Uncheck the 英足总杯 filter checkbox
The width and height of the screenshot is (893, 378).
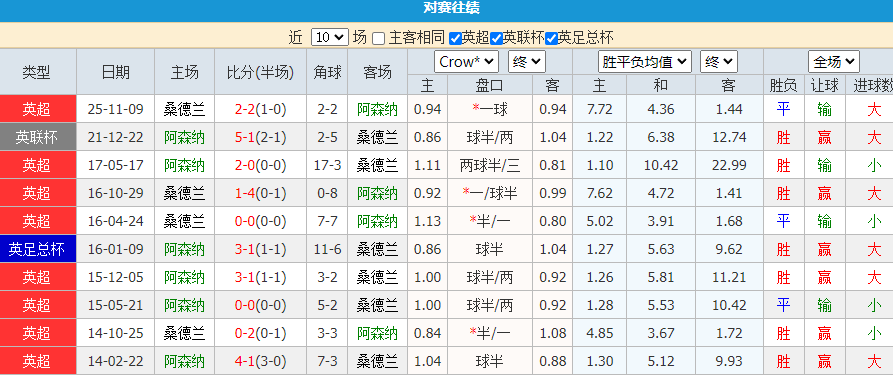pos(551,39)
